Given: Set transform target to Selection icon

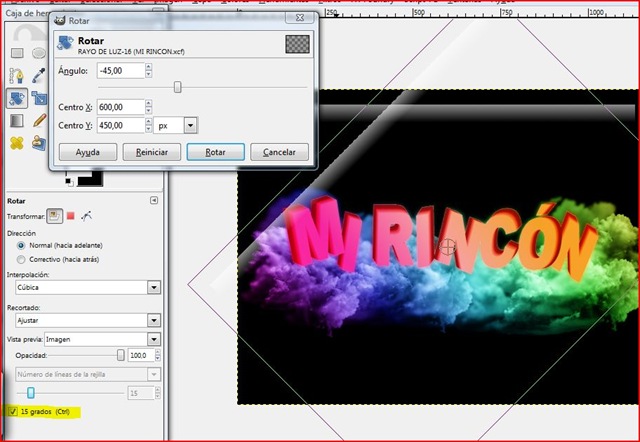Looking at the screenshot, I should click(x=71, y=215).
